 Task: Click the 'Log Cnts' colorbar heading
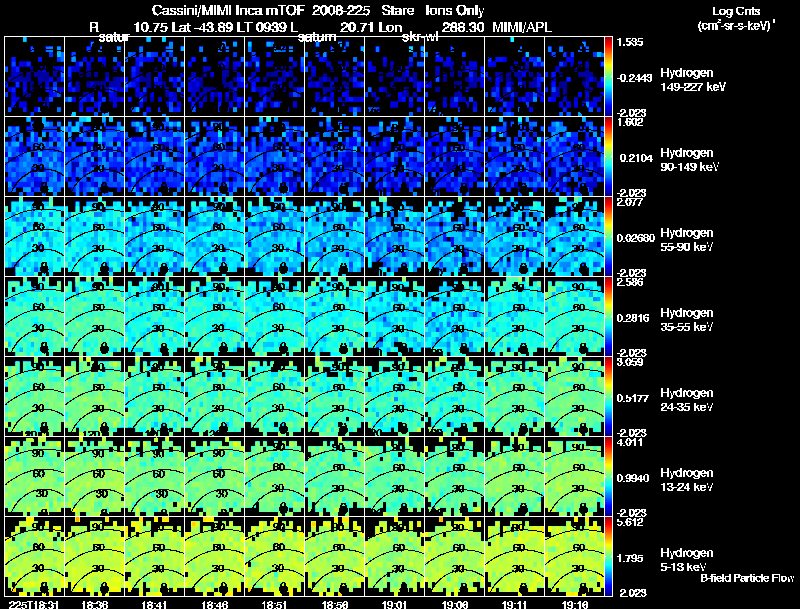click(736, 11)
